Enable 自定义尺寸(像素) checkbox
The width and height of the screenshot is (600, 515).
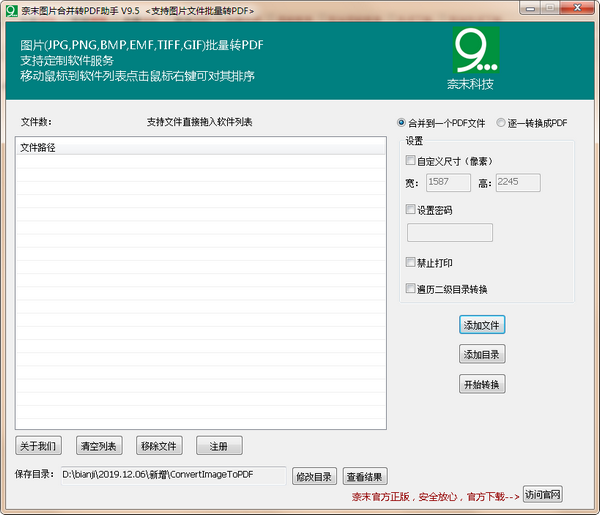click(410, 161)
